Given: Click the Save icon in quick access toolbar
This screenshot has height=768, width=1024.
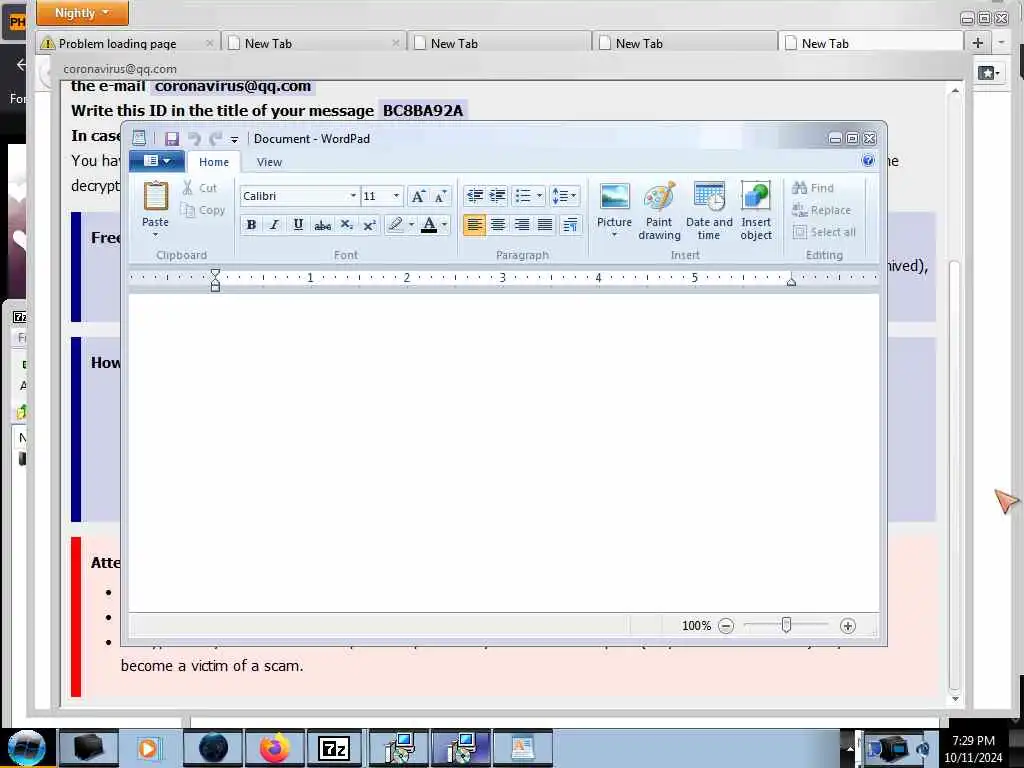Looking at the screenshot, I should click(x=172, y=138).
